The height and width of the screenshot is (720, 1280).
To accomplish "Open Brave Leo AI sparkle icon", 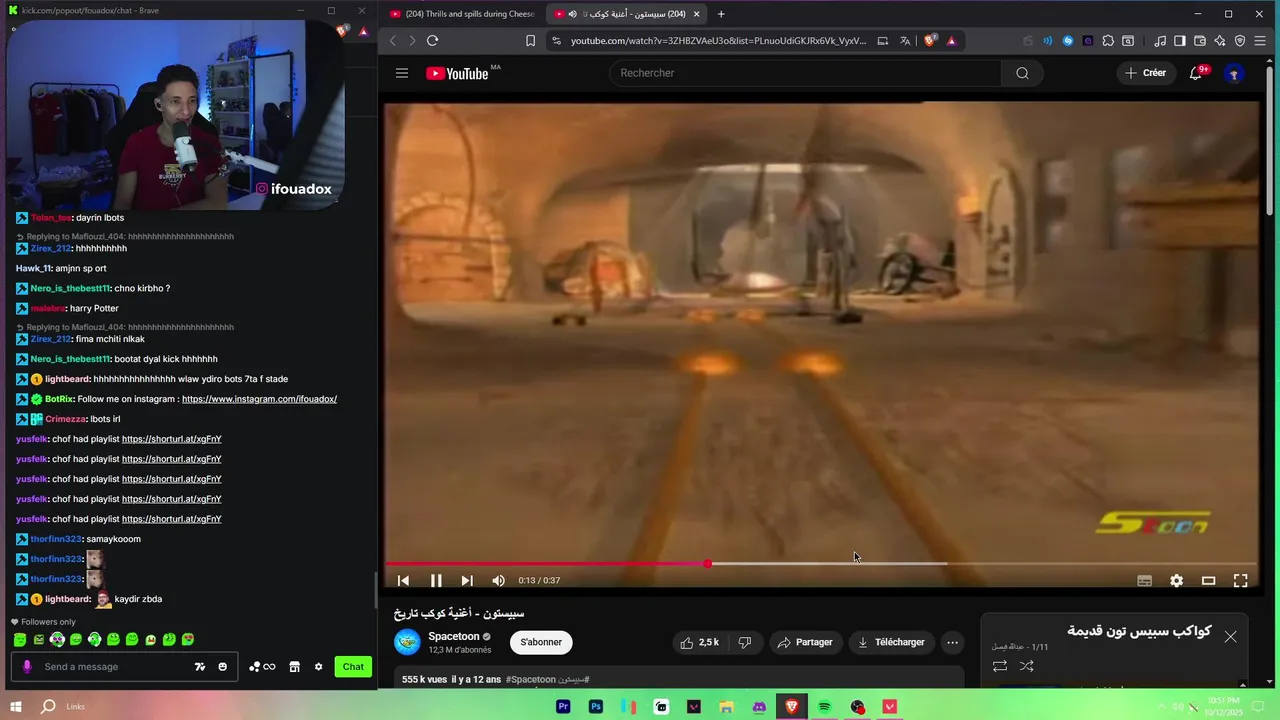I will point(1220,41).
